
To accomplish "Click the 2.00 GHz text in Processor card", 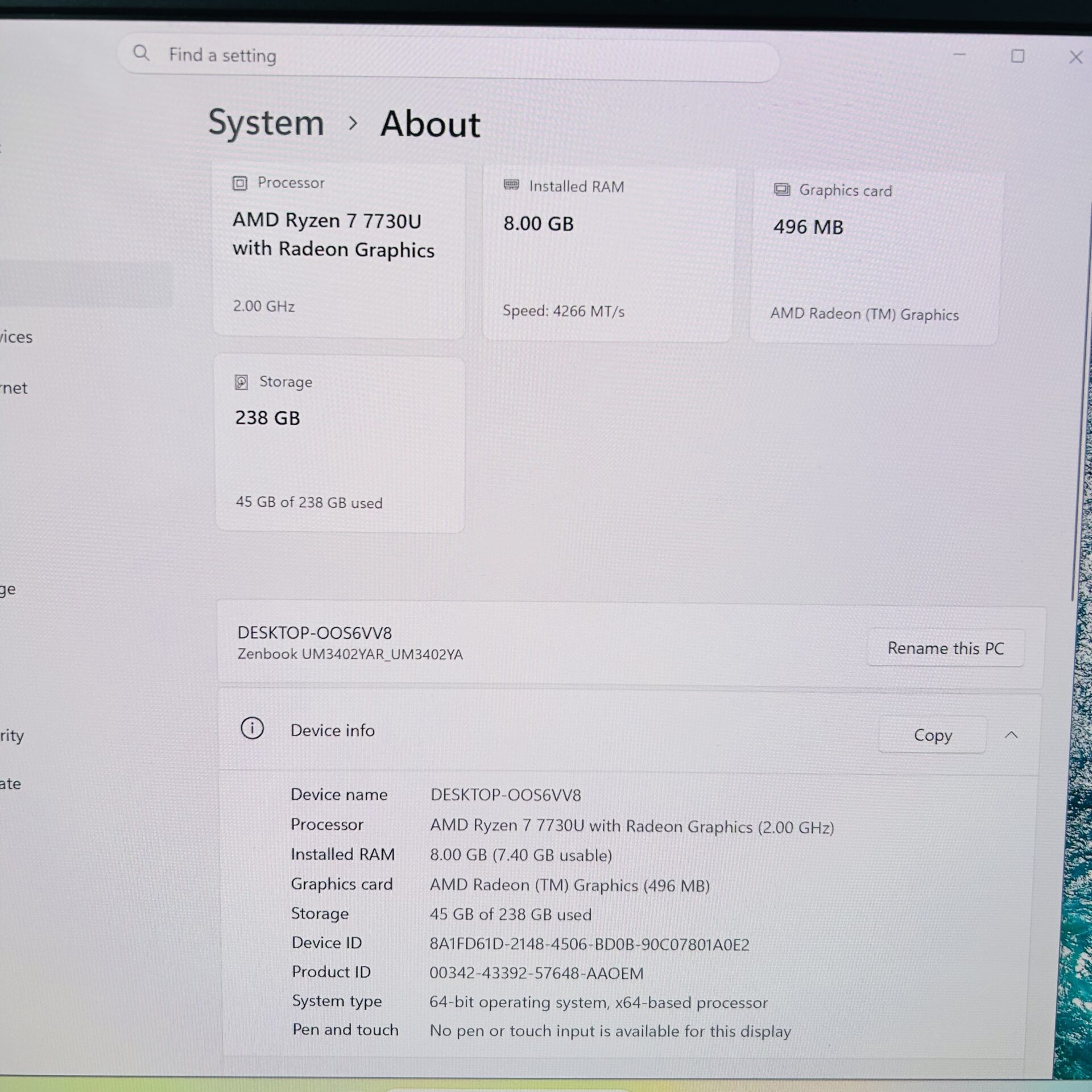I will [264, 306].
